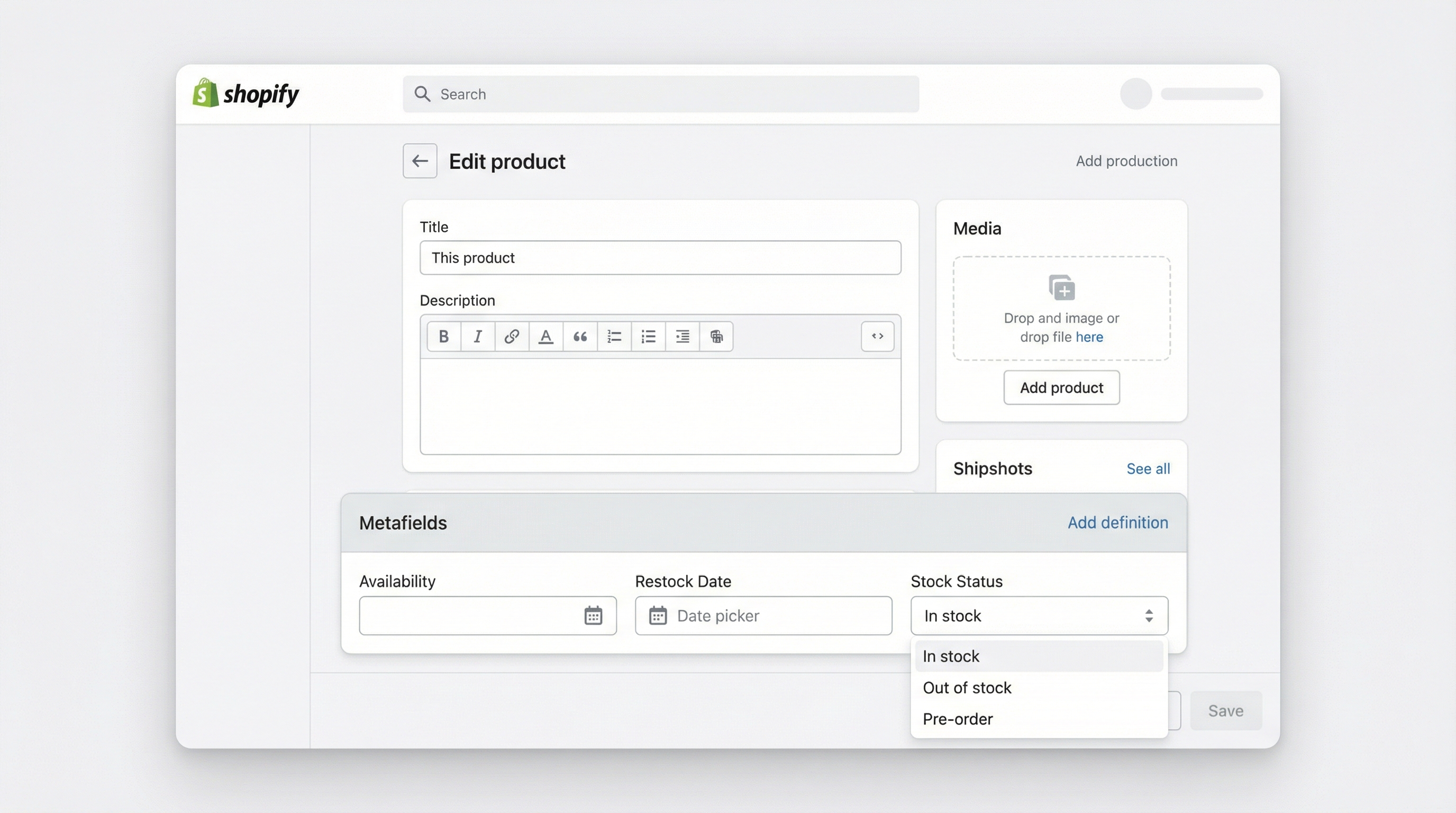
Task: See all Shipshots
Action: coord(1148,468)
